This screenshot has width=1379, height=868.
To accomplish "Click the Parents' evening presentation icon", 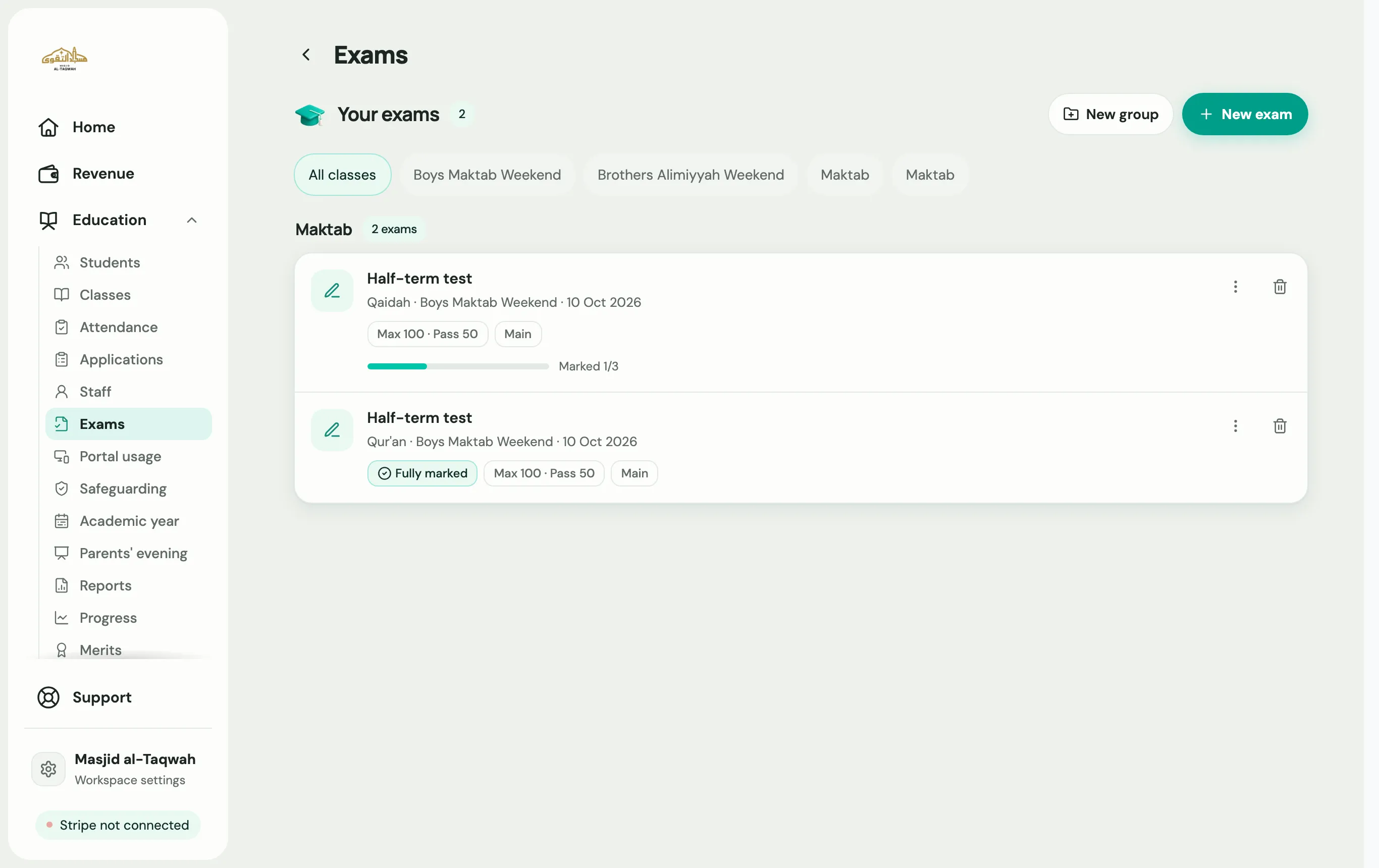I will 61,553.
